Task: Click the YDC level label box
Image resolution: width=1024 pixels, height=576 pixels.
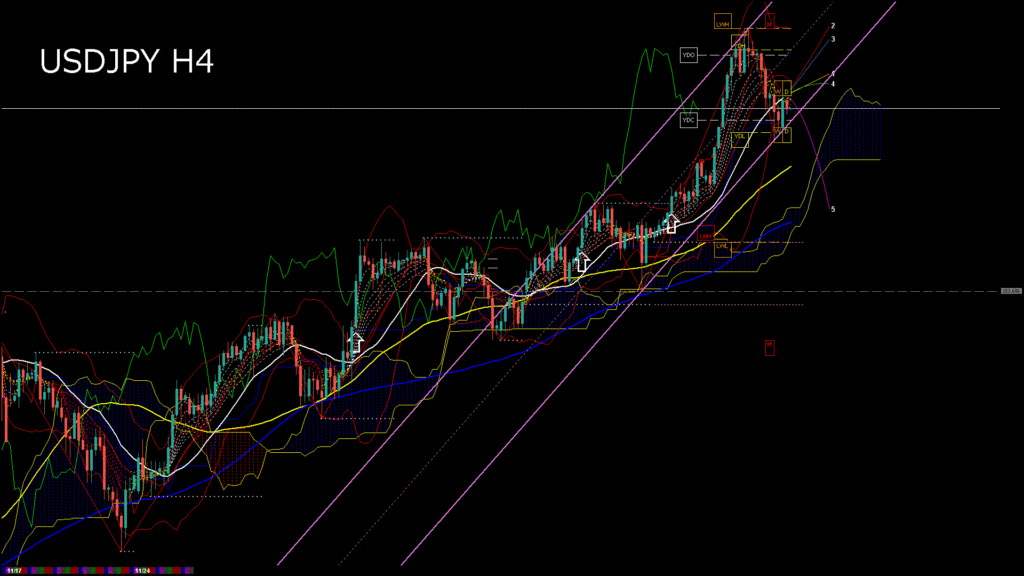Action: [x=688, y=120]
